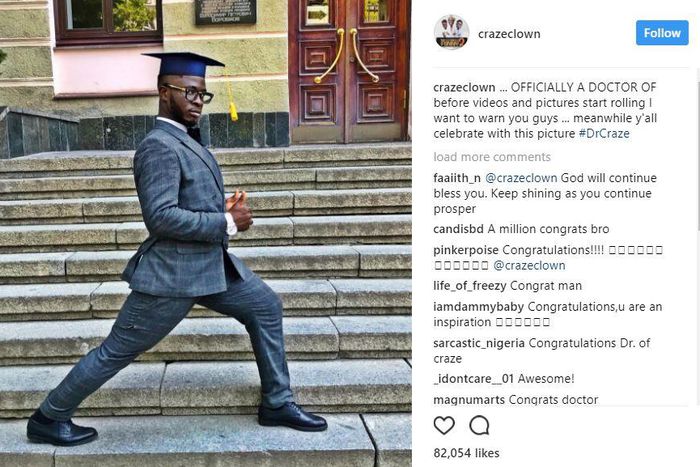Open magnumarts commenter profile
This screenshot has width=700, height=467.
click(469, 400)
